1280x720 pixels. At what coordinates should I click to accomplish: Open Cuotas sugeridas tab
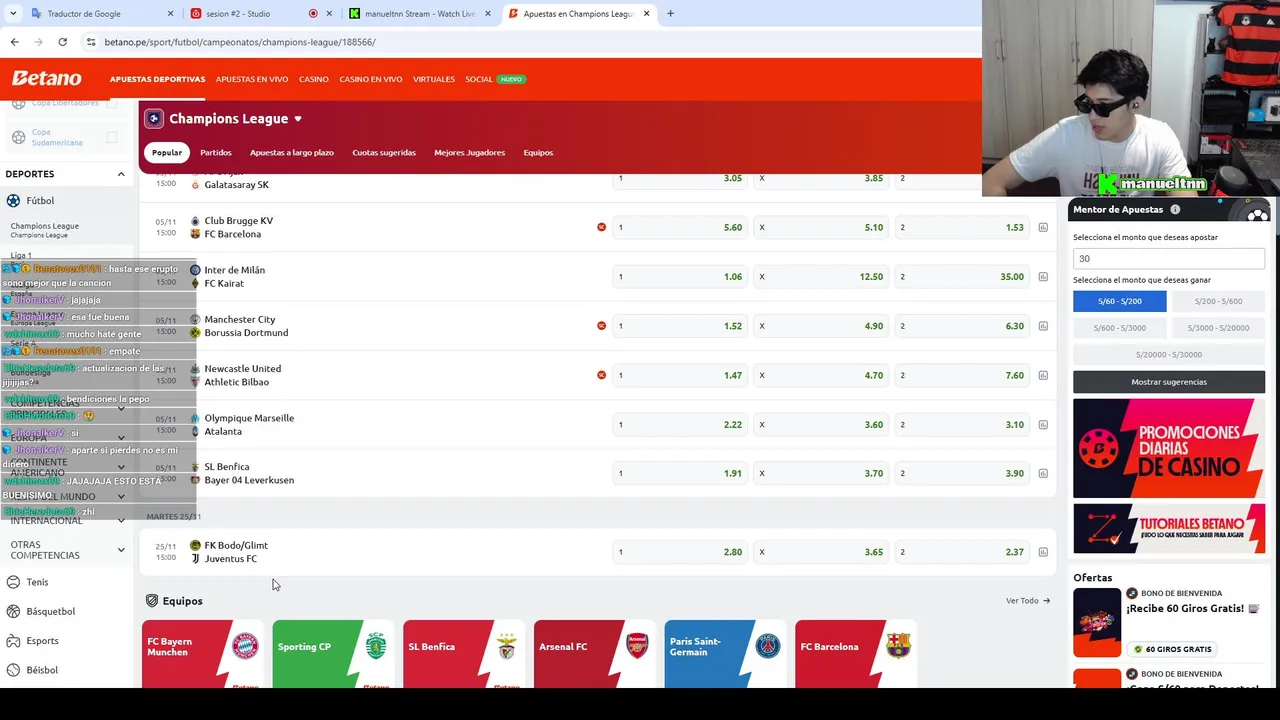pos(384,153)
